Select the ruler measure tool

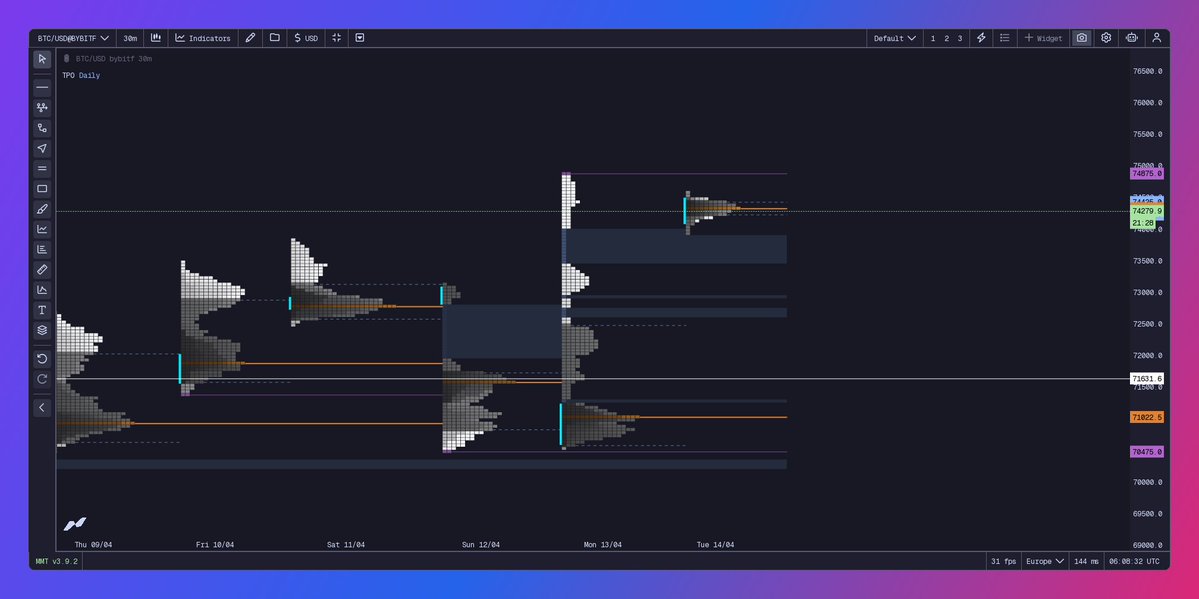click(x=42, y=269)
